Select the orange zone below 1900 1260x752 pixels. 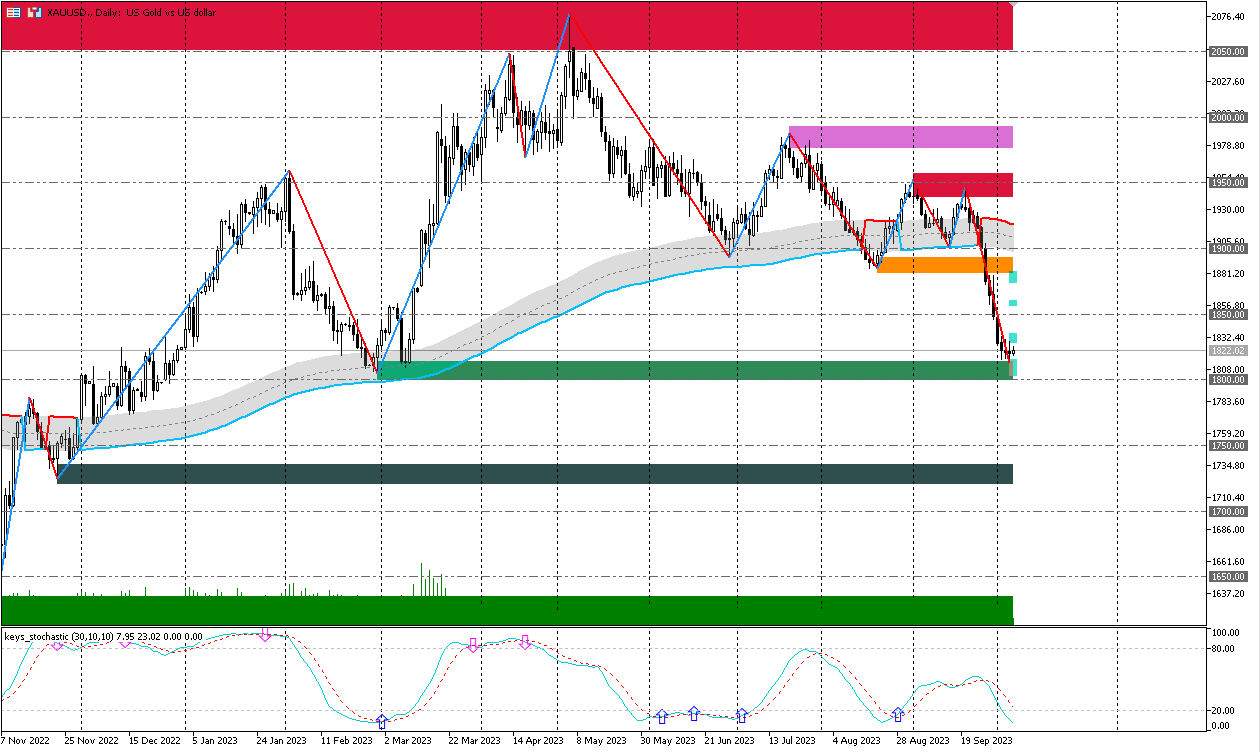coord(945,265)
